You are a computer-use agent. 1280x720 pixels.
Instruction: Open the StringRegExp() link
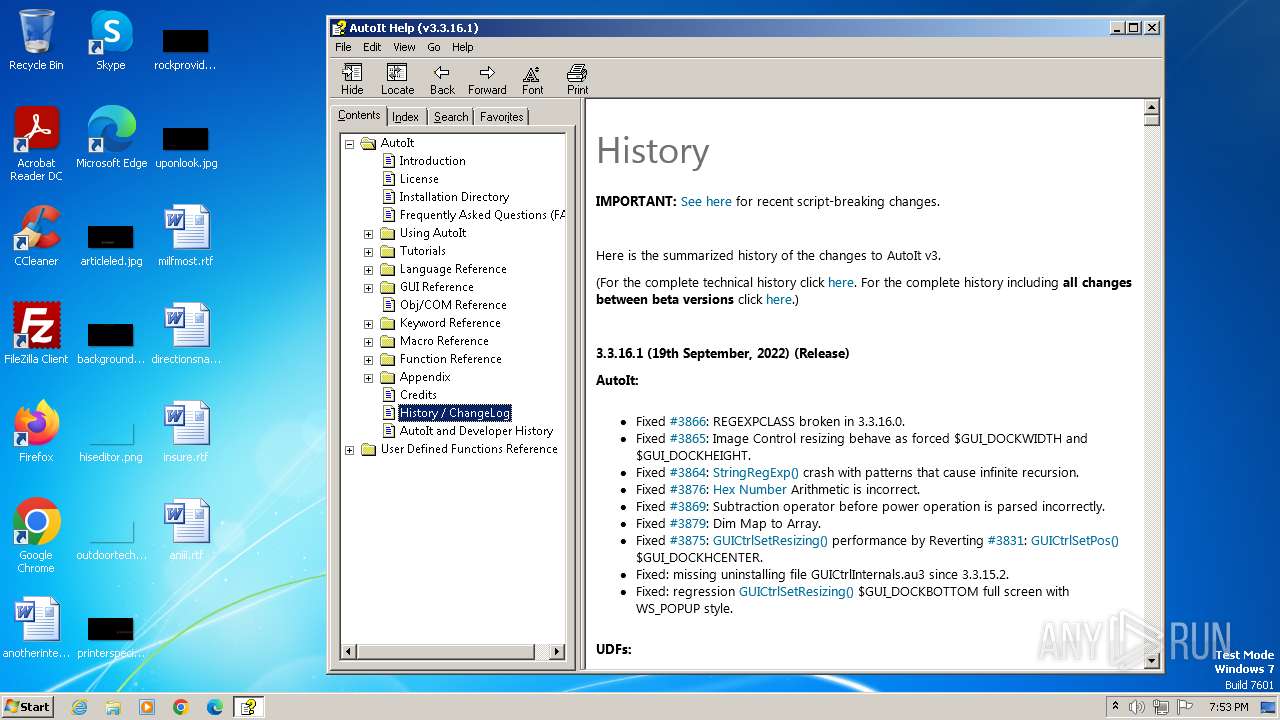(755, 472)
